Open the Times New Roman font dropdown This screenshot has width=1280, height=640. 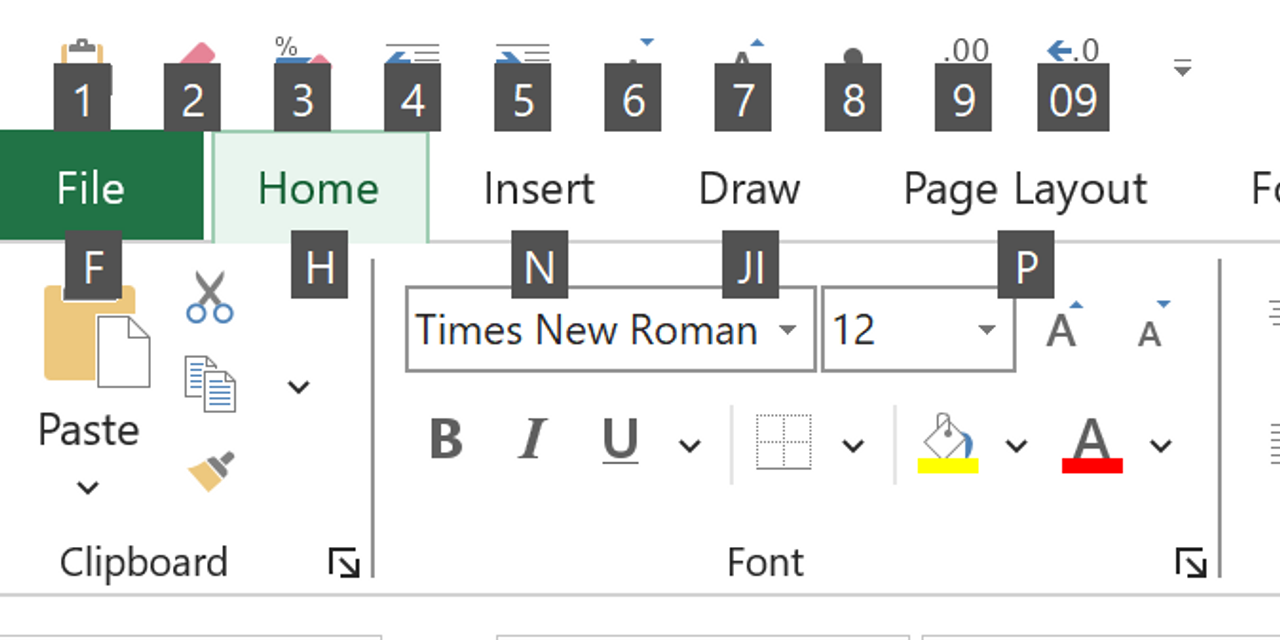[787, 330]
